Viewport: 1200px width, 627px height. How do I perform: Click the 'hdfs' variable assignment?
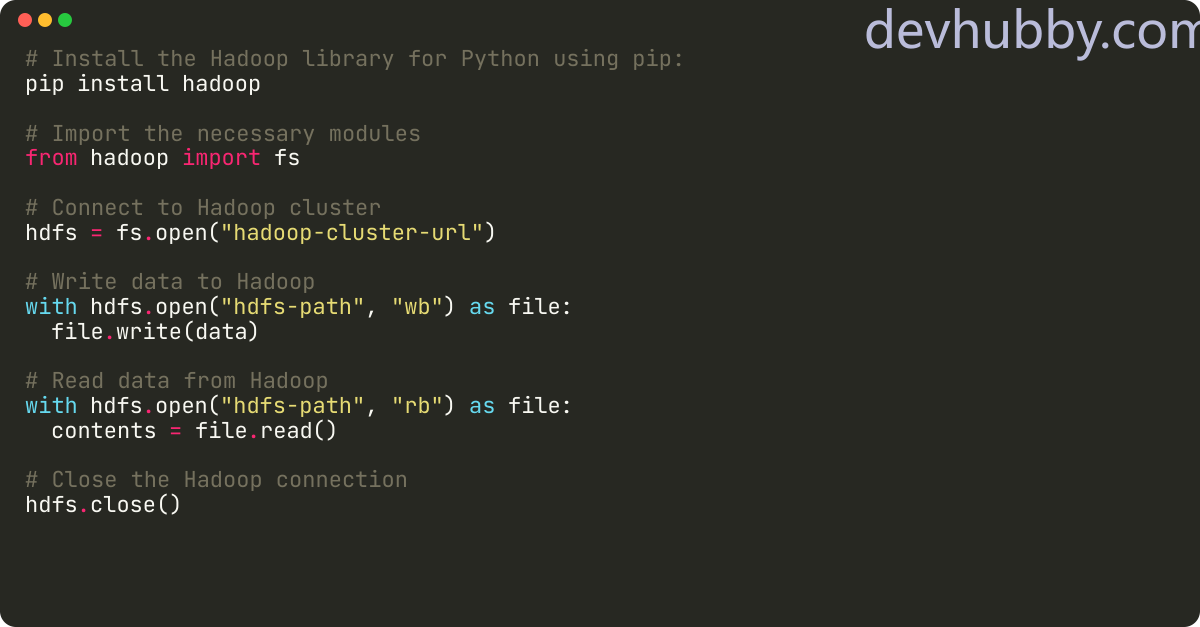pyautogui.click(x=48, y=232)
